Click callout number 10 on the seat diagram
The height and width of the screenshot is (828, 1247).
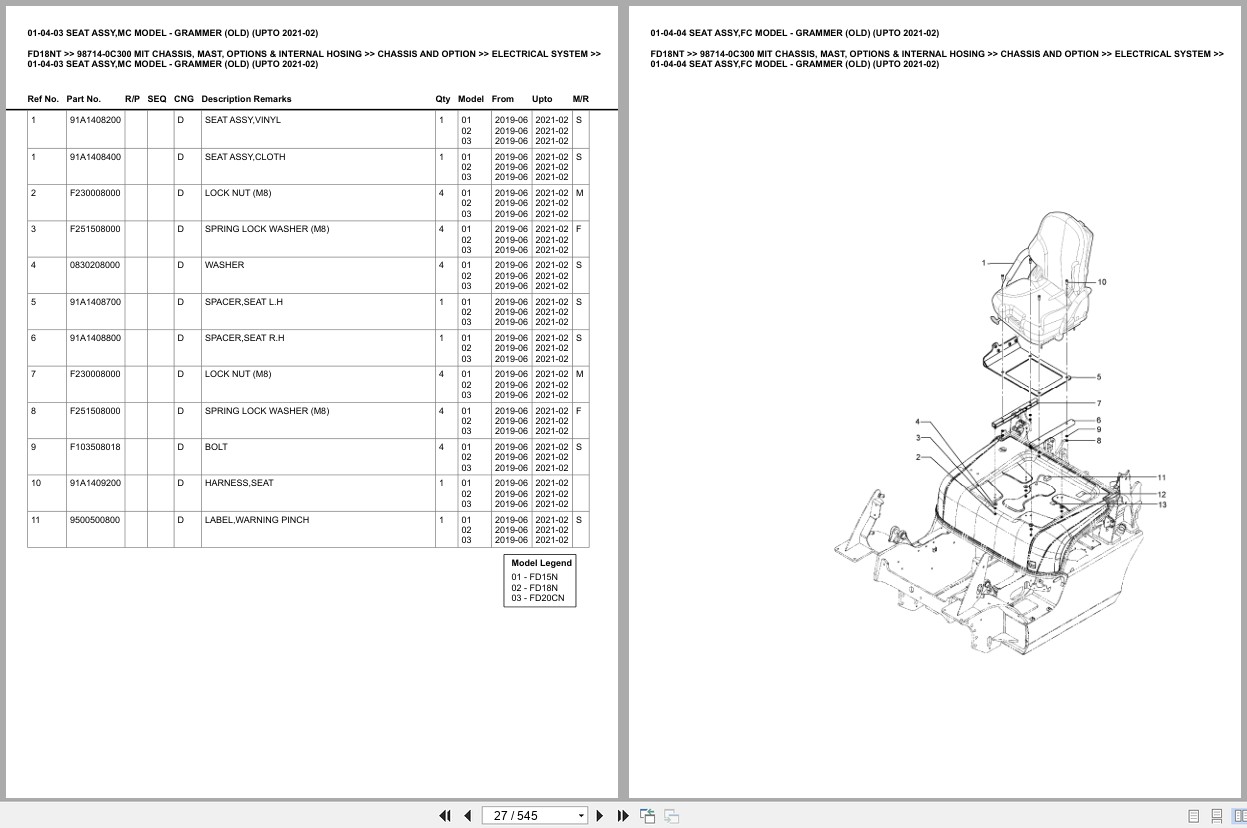coord(1102,282)
